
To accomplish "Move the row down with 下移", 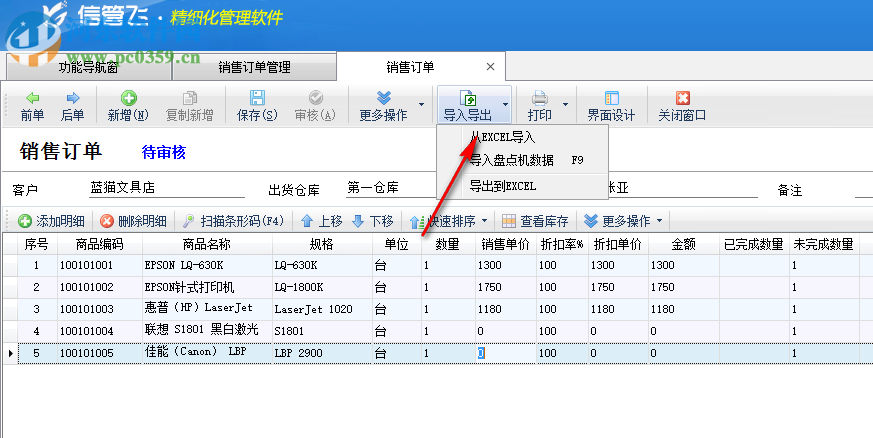I will (x=373, y=221).
